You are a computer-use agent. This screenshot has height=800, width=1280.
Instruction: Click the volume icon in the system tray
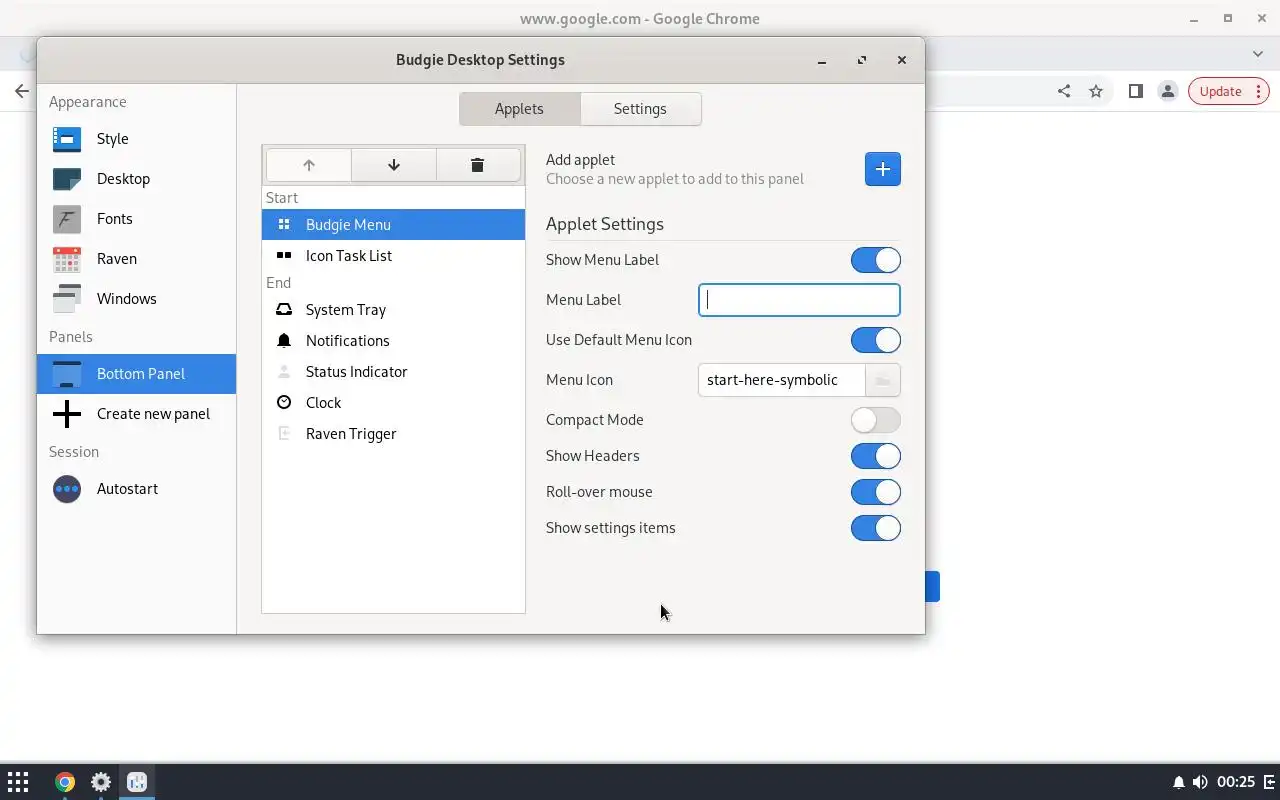tap(1200, 782)
